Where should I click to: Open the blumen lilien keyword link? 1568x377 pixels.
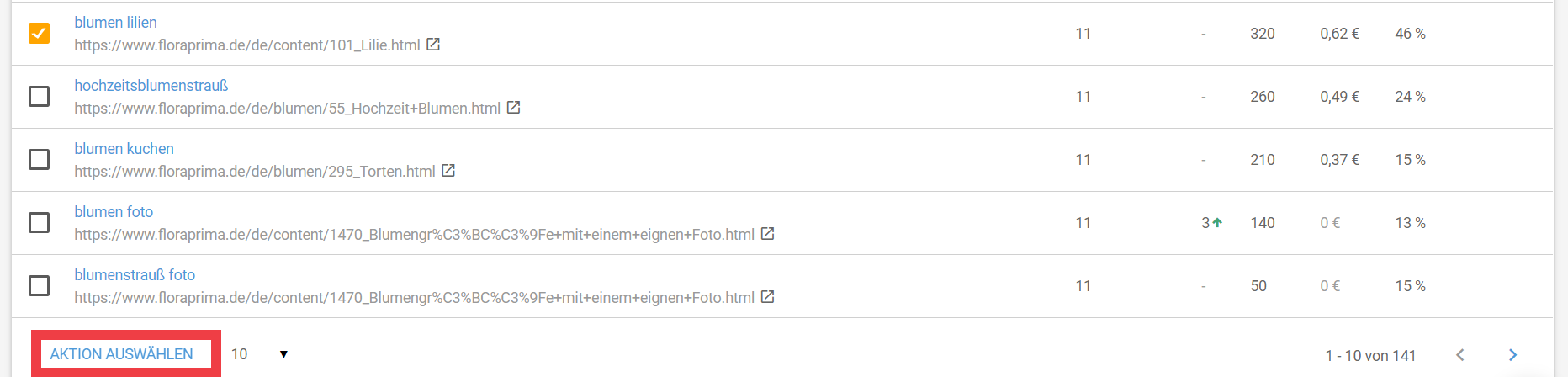[115, 23]
